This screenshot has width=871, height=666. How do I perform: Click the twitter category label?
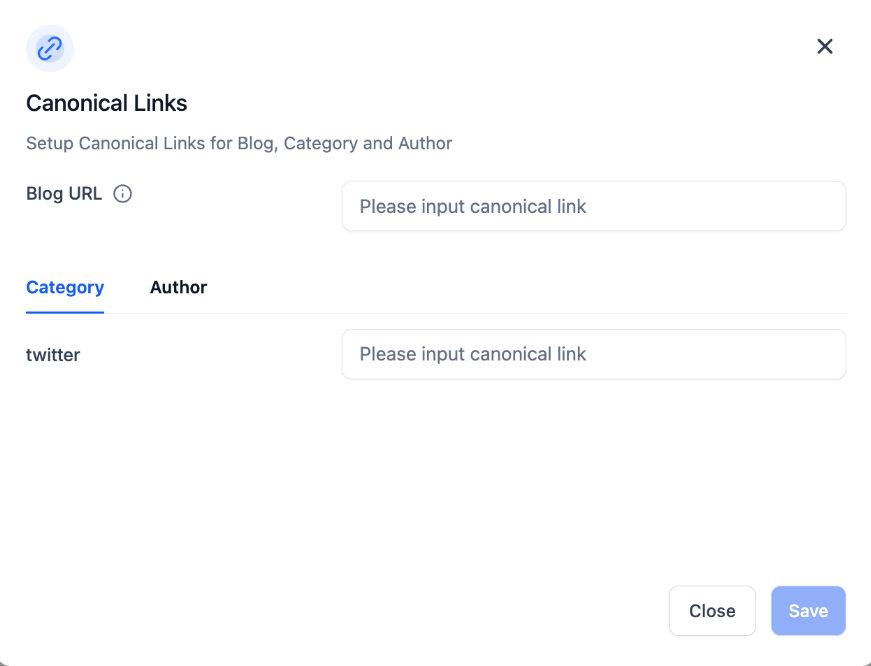pos(53,354)
